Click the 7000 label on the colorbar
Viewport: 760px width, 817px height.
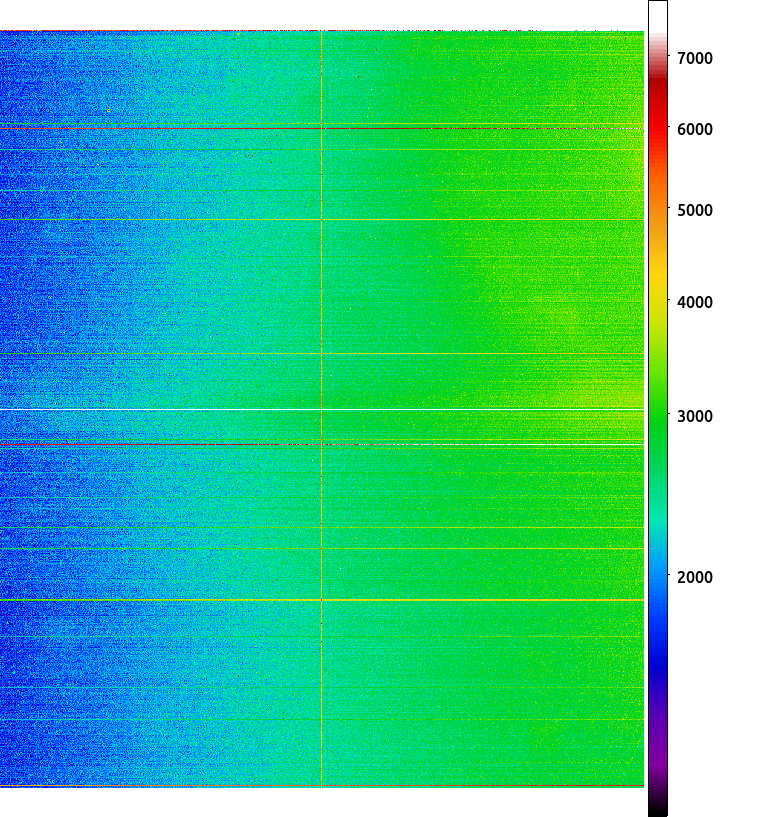point(694,58)
